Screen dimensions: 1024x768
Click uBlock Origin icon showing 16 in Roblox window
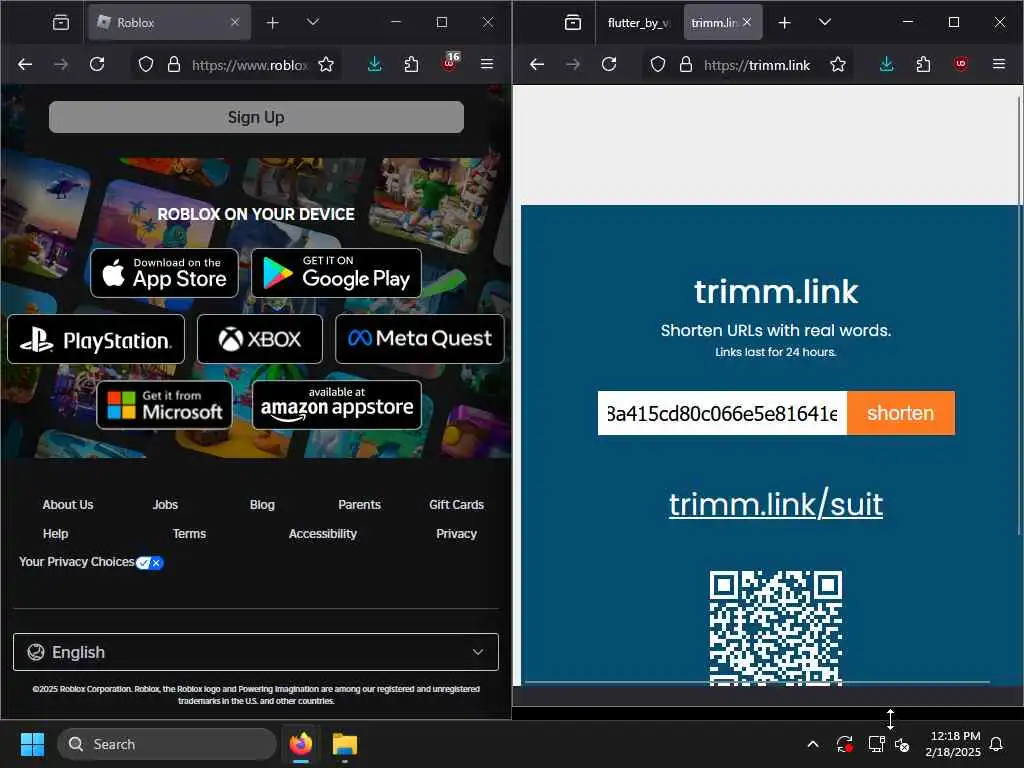click(450, 63)
